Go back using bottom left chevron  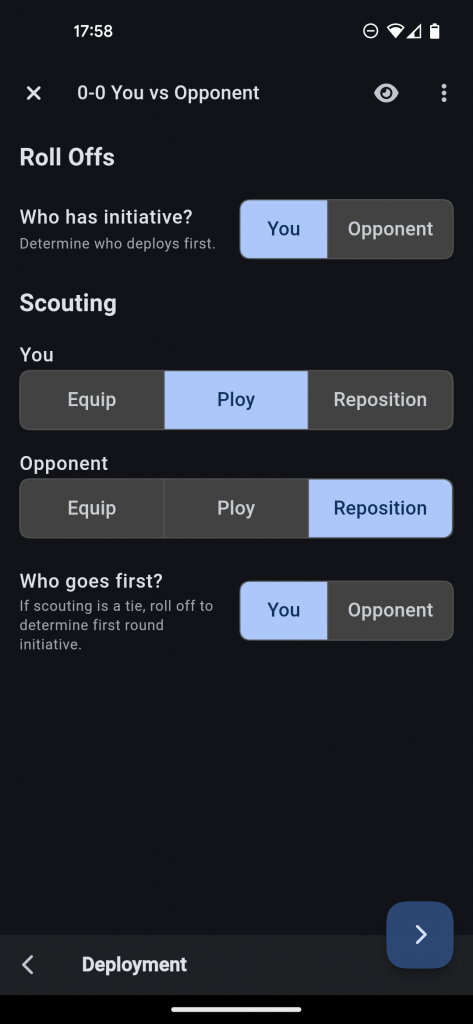pyautogui.click(x=27, y=965)
